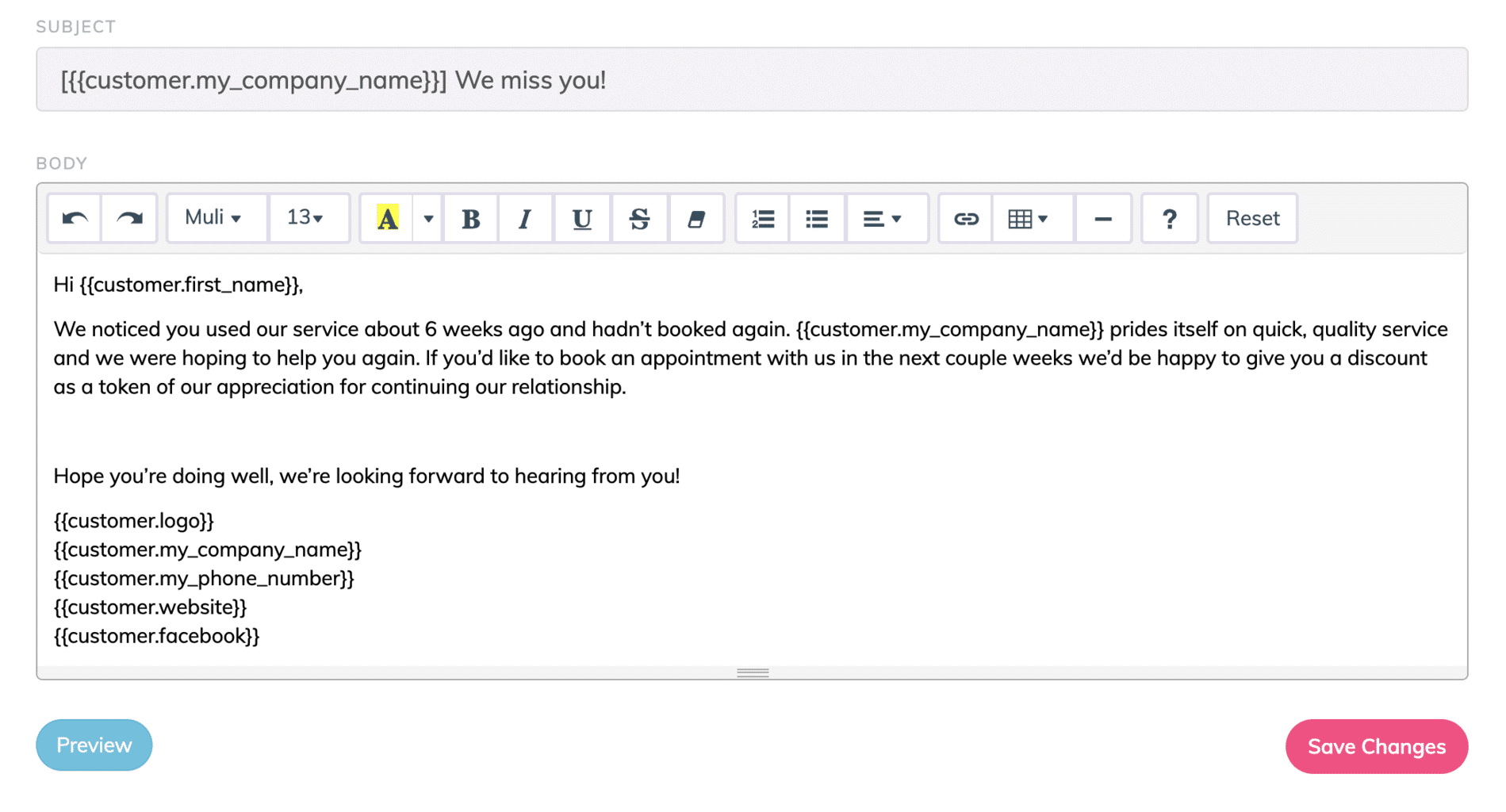The image size is (1506, 812).
Task: Click the '{{customer.facebook}}' line
Action: tap(156, 636)
